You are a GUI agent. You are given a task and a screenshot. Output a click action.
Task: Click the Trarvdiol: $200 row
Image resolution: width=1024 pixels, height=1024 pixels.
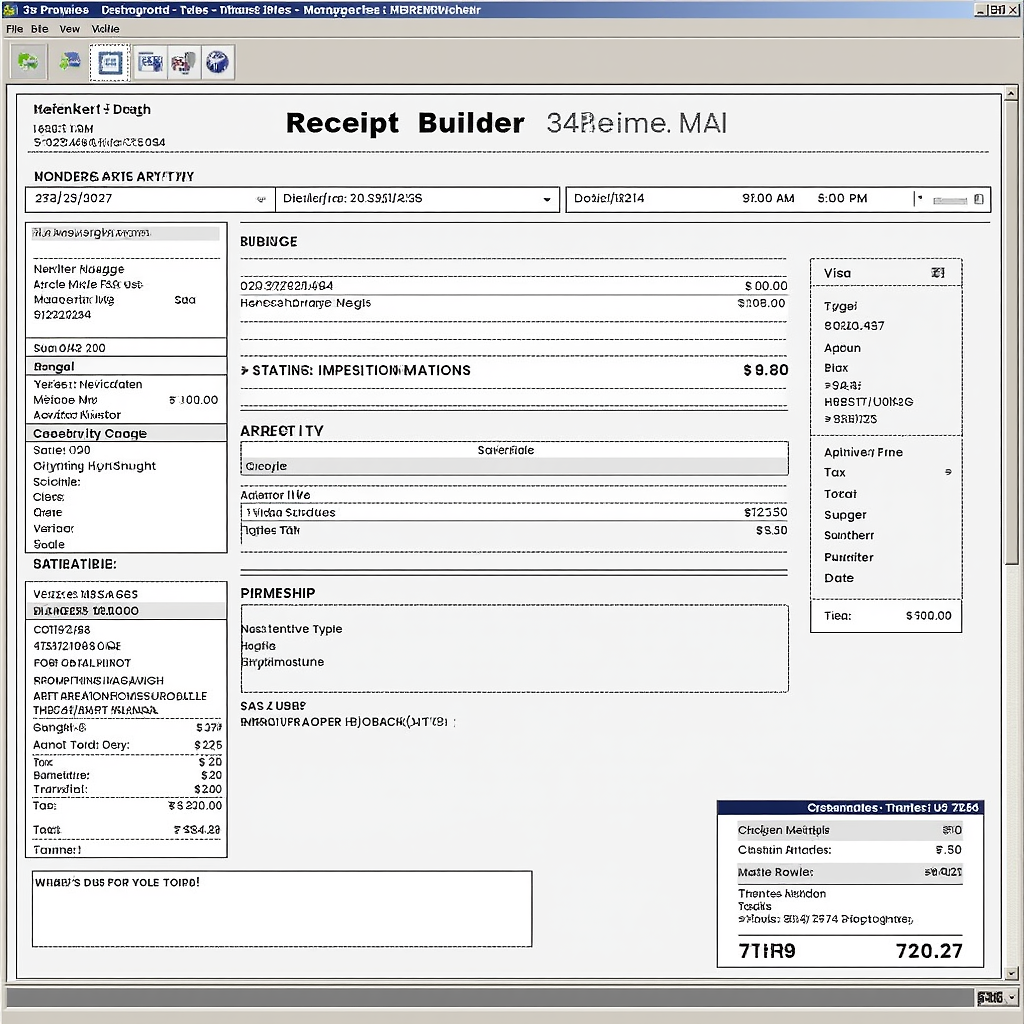pos(127,789)
